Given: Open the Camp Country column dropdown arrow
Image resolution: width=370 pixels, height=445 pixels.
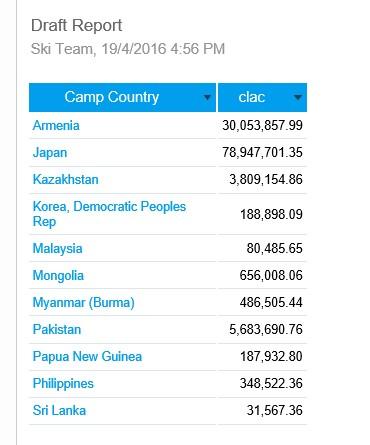Looking at the screenshot, I should 207,97.
